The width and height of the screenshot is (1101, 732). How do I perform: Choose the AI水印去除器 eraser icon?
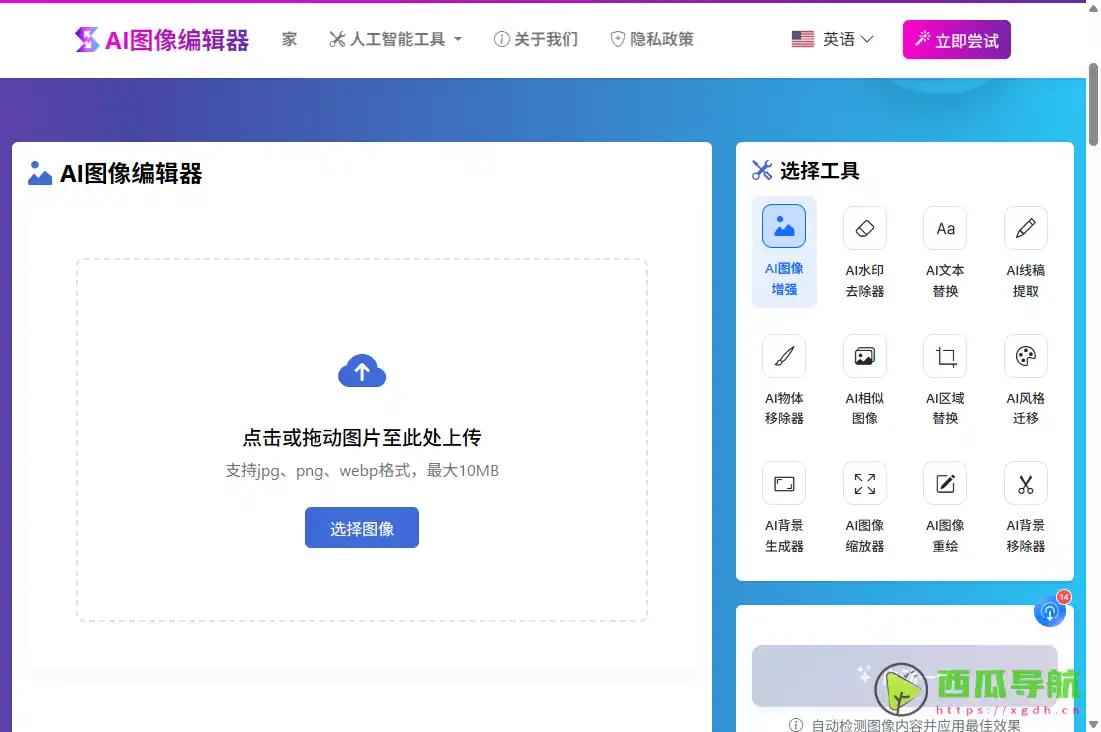(x=864, y=228)
